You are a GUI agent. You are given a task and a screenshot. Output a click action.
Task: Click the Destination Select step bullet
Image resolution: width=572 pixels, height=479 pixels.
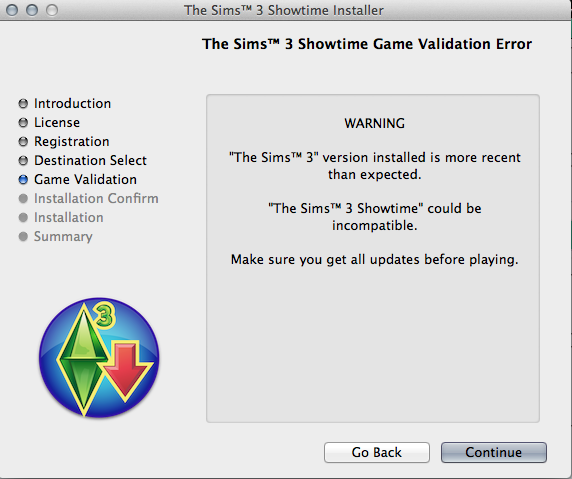click(x=23, y=161)
